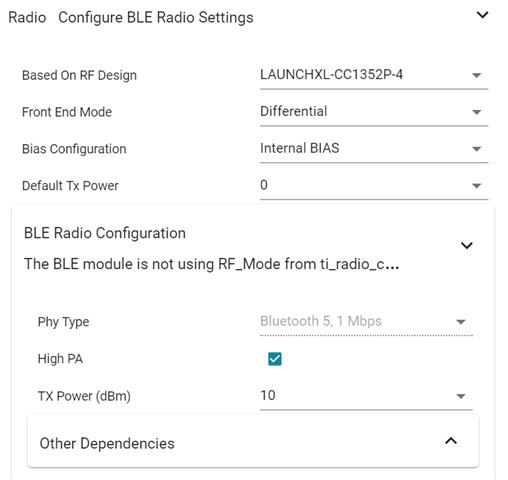Collapse the Radio section with top chevron

(482, 15)
